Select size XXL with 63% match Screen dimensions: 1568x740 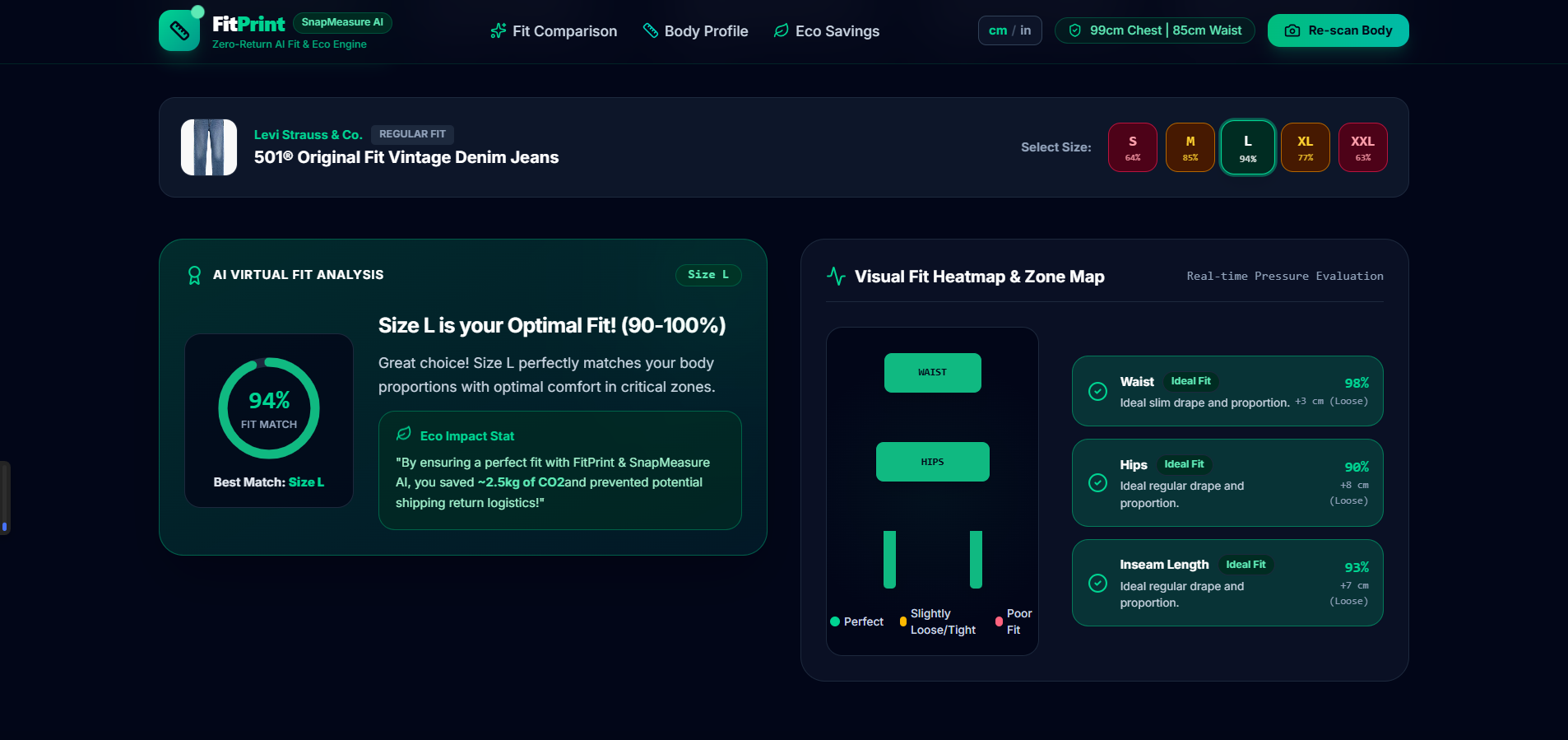pyautogui.click(x=1363, y=147)
